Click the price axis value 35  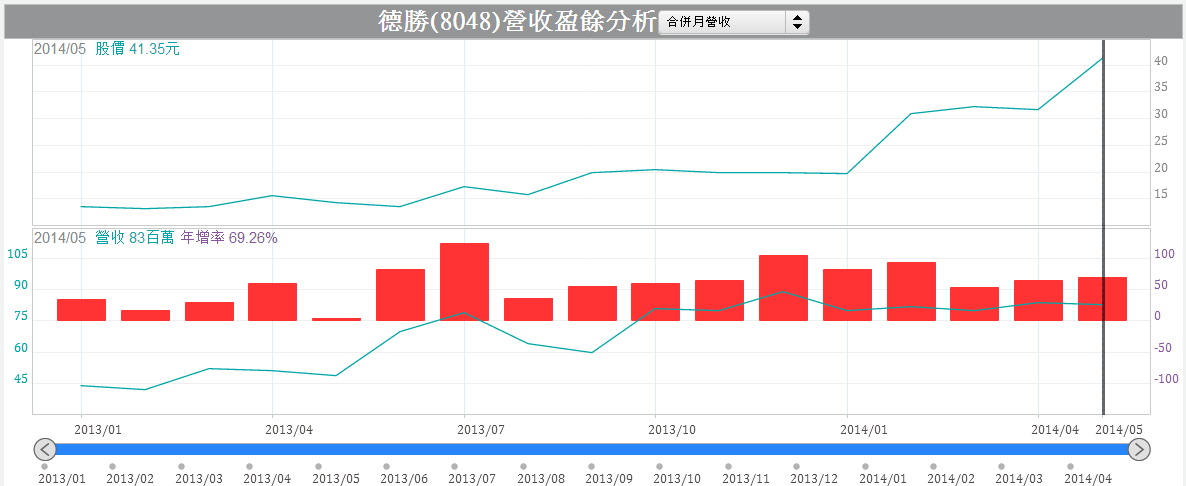click(x=1160, y=88)
